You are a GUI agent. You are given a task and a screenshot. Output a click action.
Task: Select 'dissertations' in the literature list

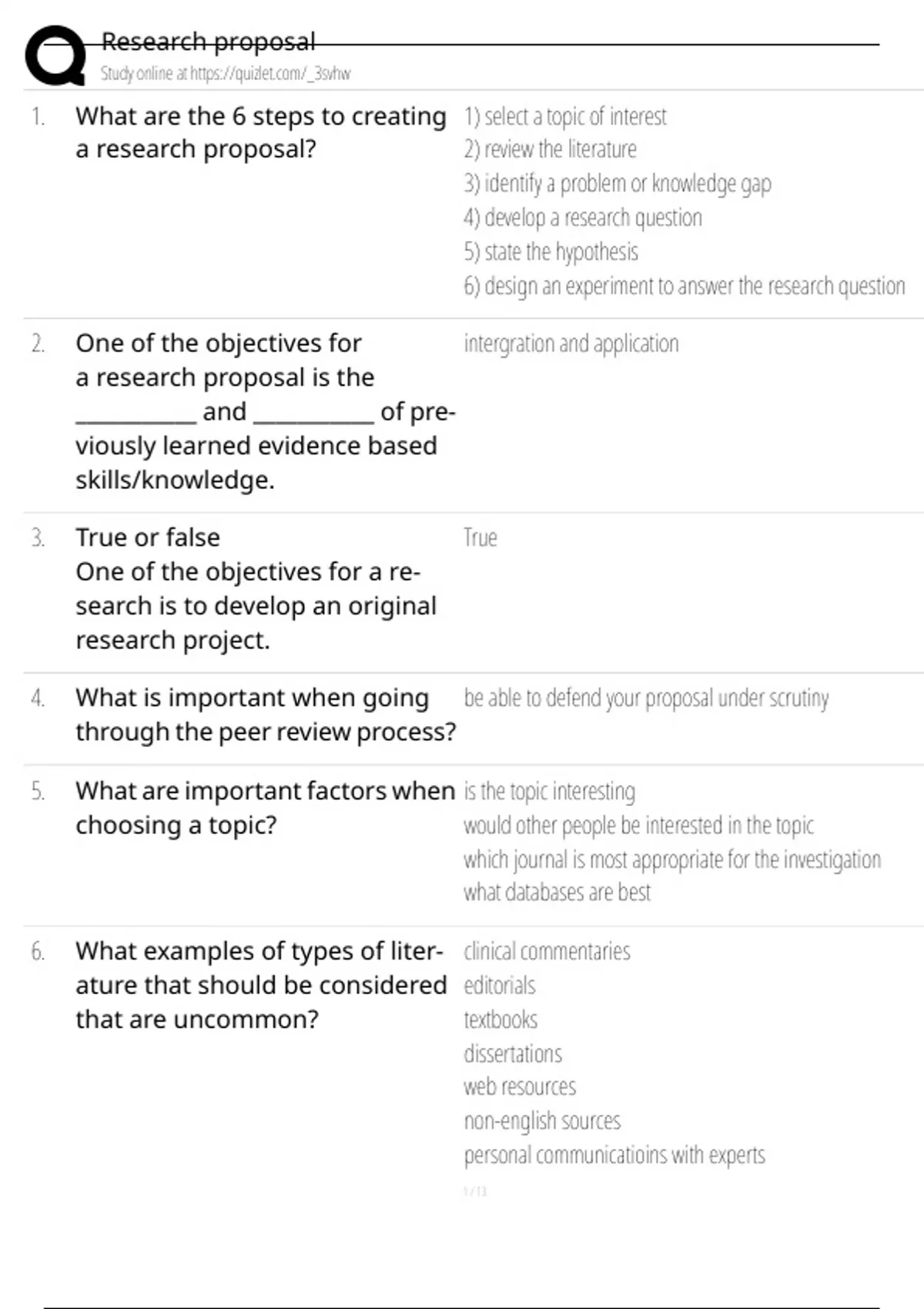513,1054
